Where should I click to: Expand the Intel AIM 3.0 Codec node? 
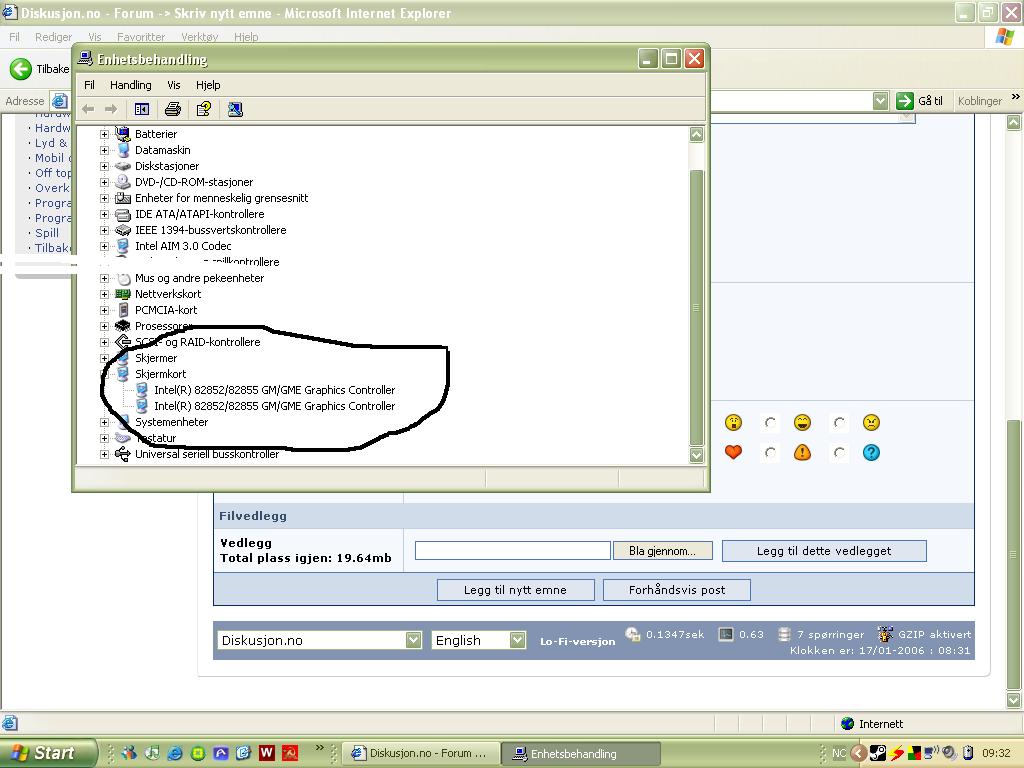click(104, 246)
